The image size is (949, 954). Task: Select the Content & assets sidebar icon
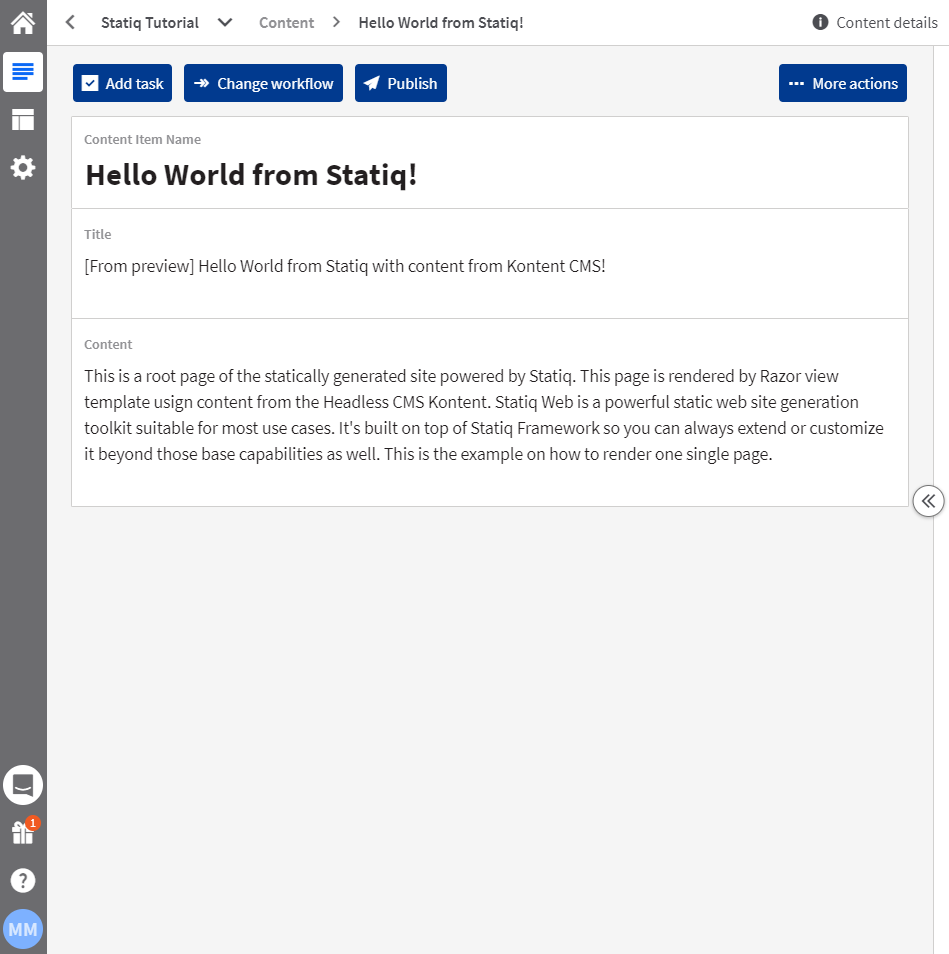coord(22,71)
